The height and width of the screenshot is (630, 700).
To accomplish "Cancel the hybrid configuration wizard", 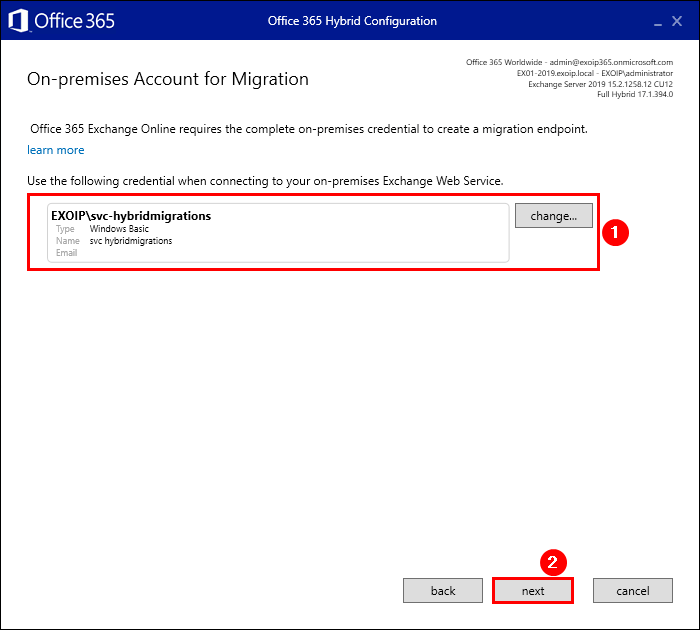I will pos(632,591).
